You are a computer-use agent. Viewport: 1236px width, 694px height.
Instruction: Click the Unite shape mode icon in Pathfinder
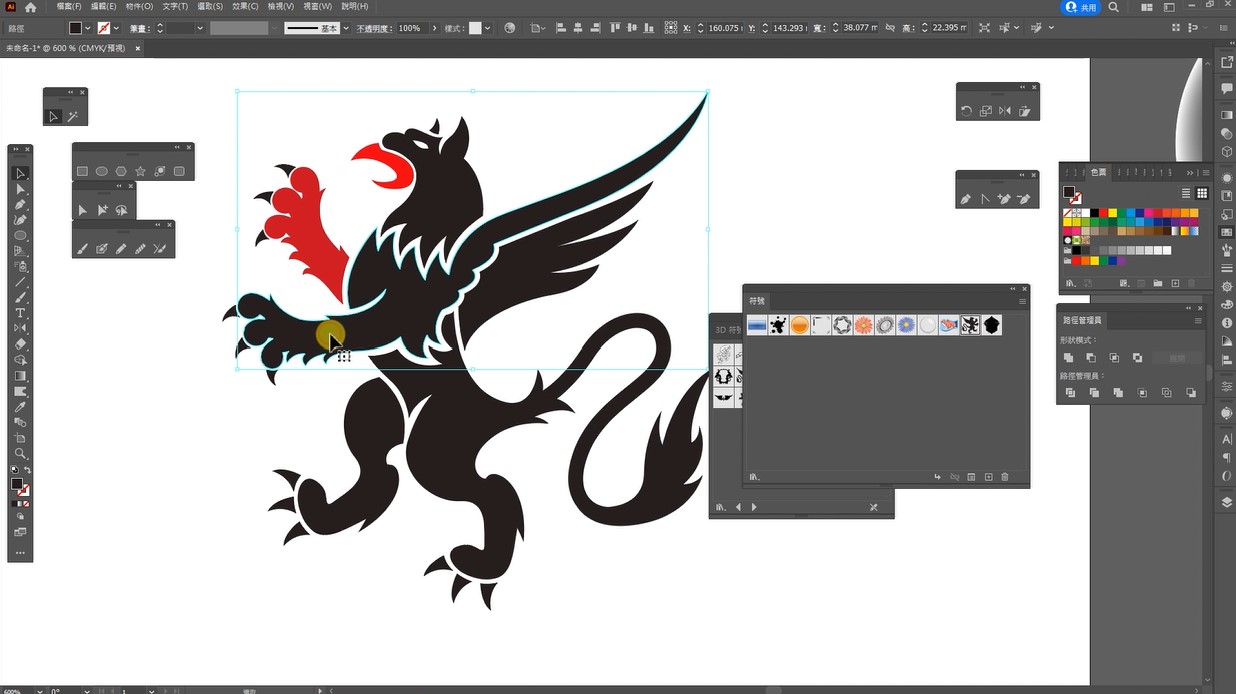coord(1069,358)
